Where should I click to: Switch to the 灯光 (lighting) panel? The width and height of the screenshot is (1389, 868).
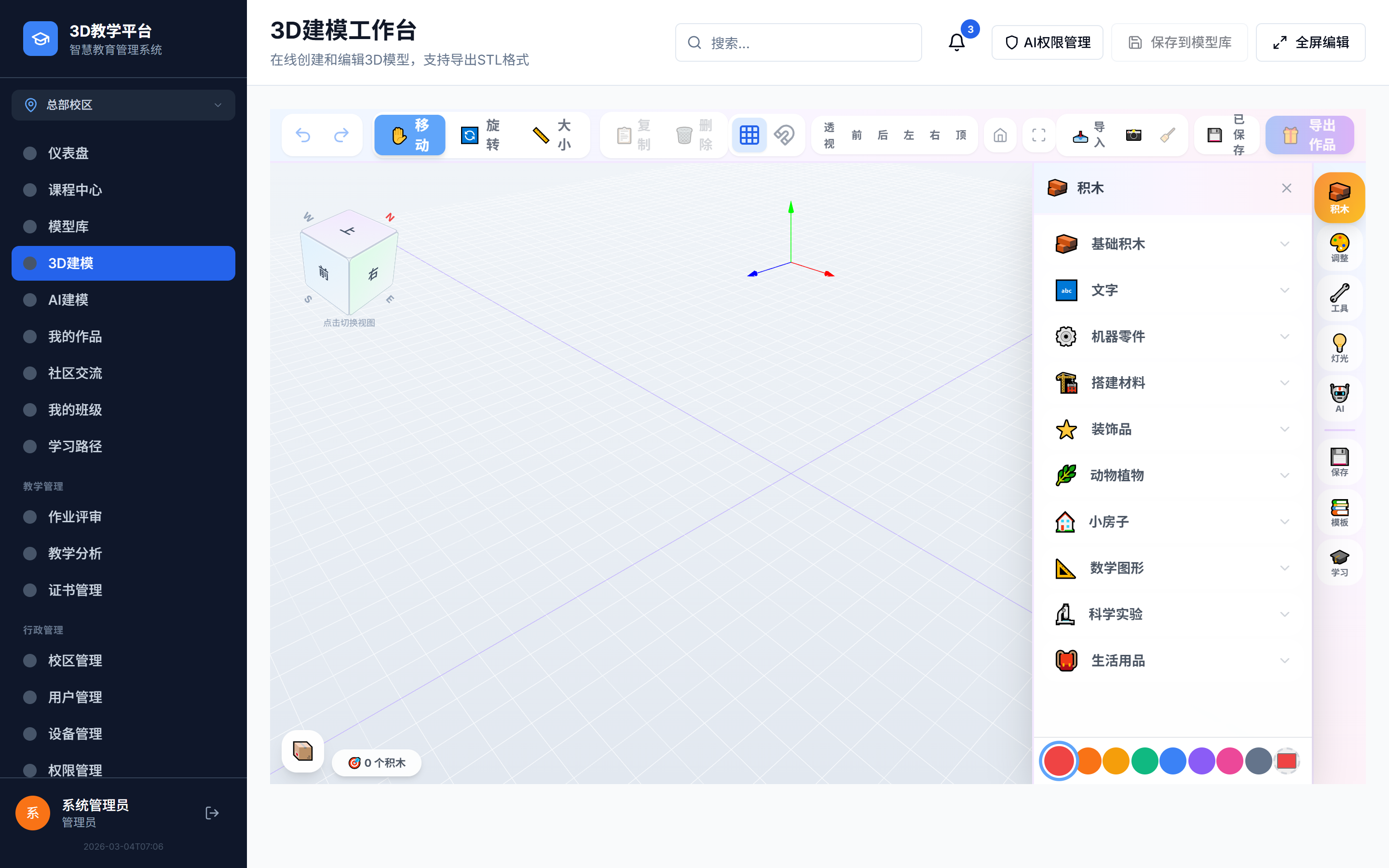[1340, 347]
